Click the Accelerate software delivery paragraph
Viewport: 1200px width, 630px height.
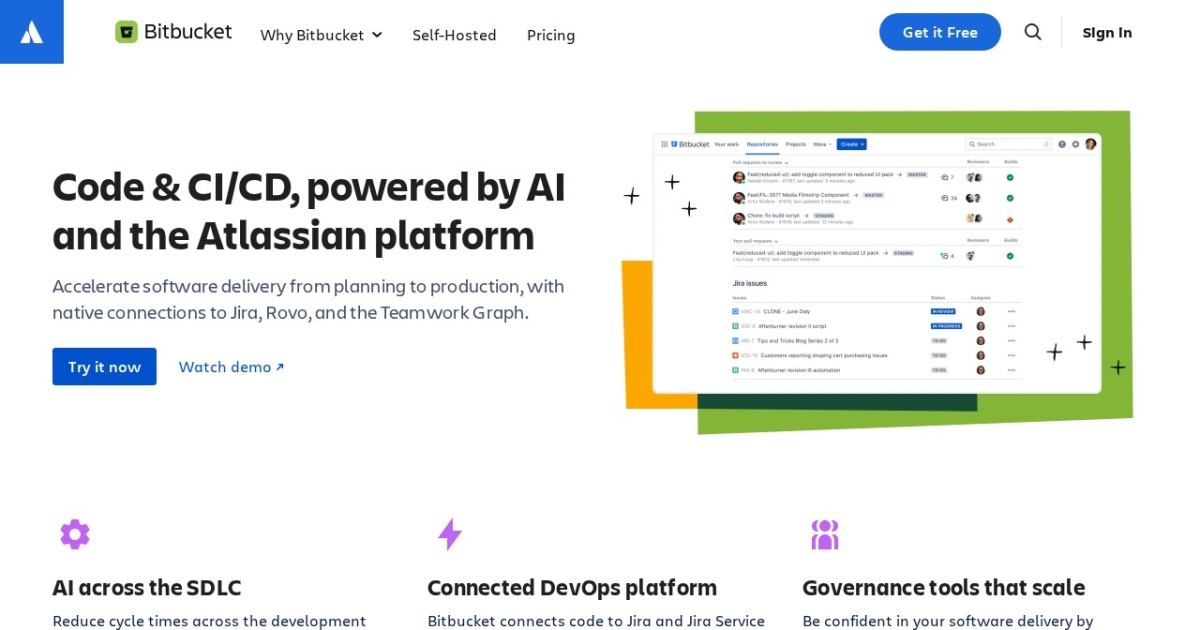click(308, 299)
